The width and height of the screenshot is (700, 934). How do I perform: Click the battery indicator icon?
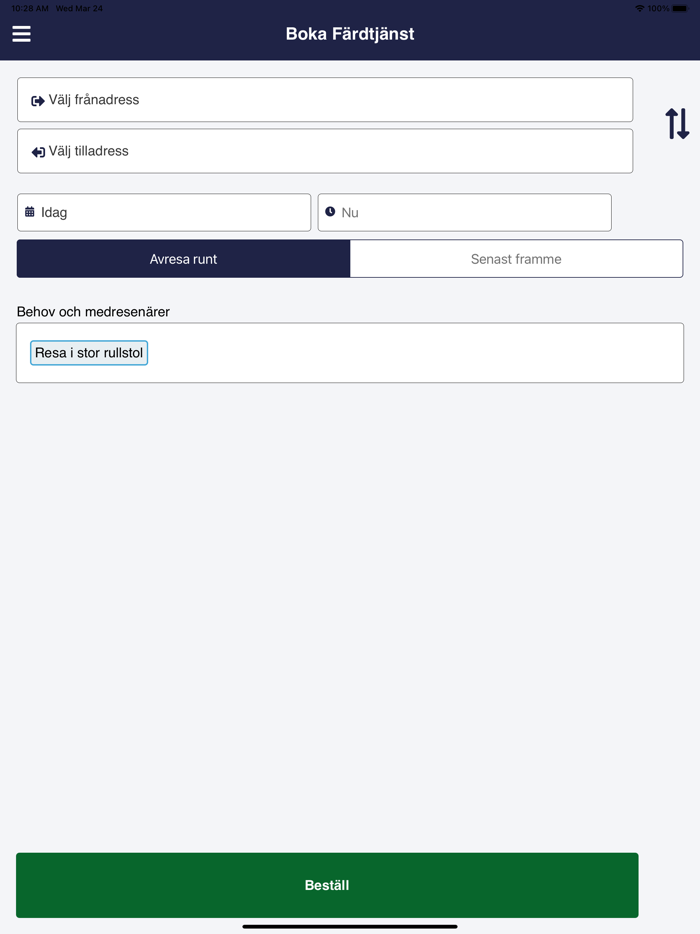tap(680, 8)
